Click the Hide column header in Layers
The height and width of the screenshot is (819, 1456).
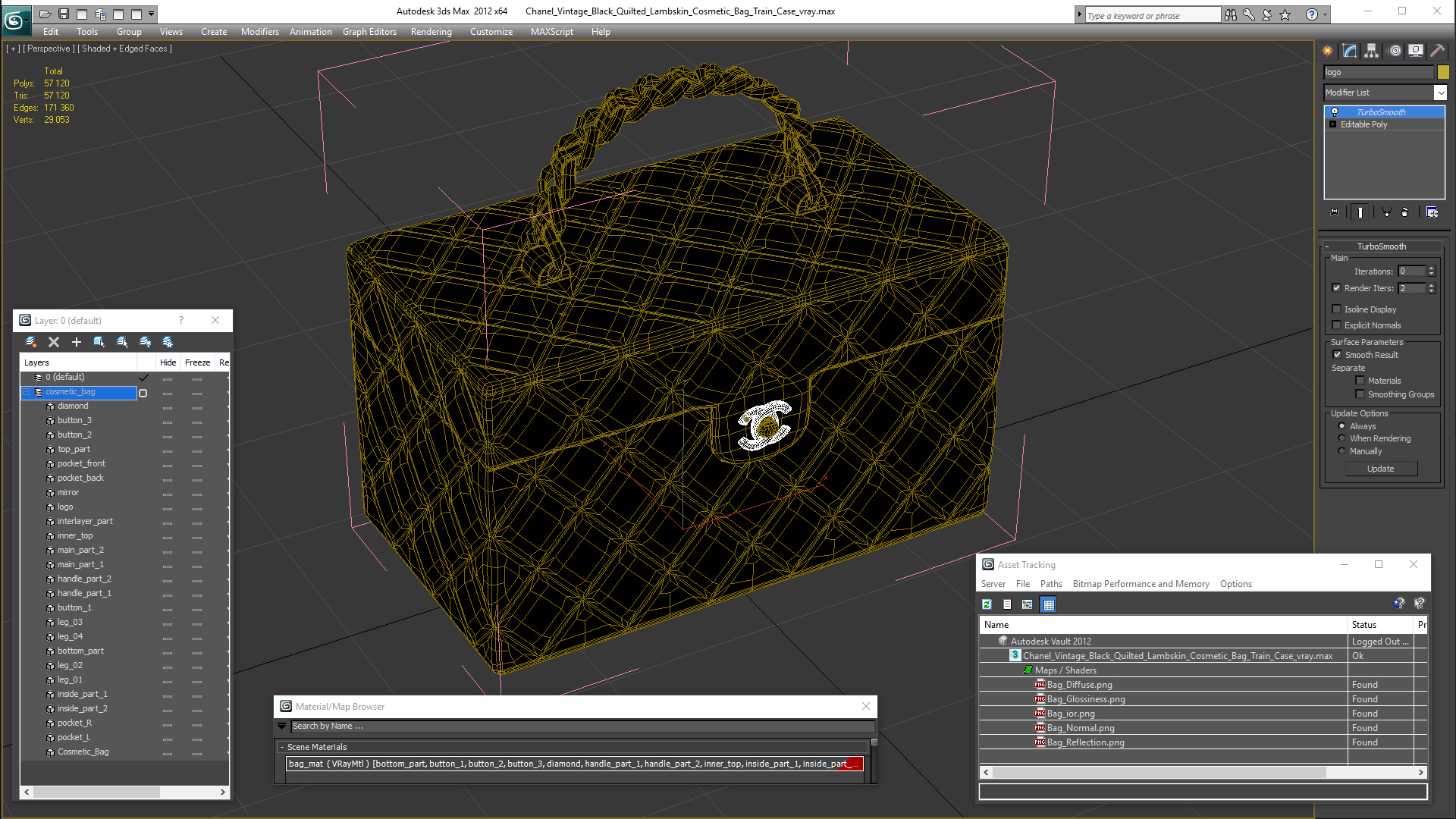[x=168, y=362]
